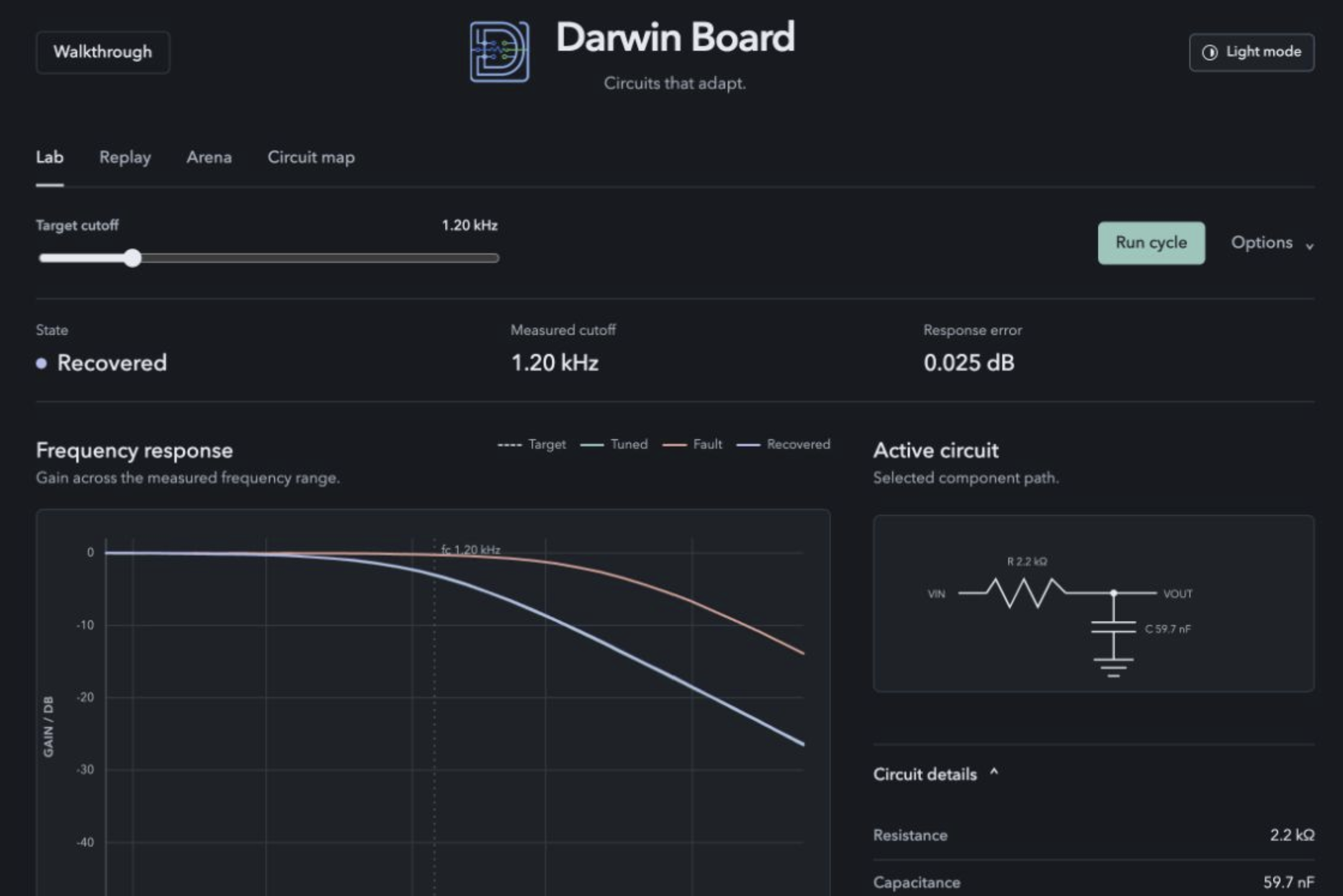Screen dimensions: 1343x896
Task: Click the Active circuit heading
Action: [x=936, y=450]
